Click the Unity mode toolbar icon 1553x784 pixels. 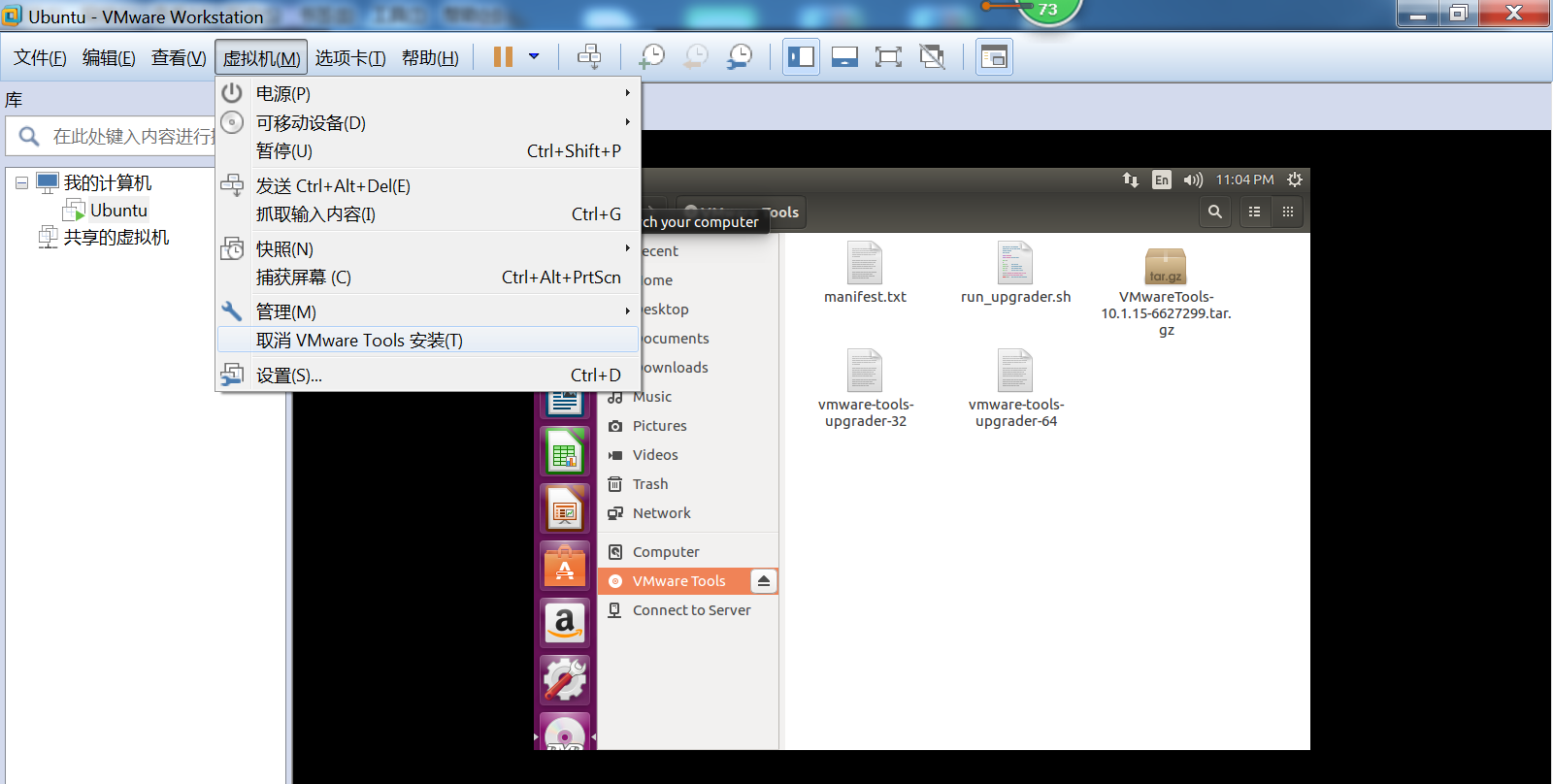coord(932,57)
